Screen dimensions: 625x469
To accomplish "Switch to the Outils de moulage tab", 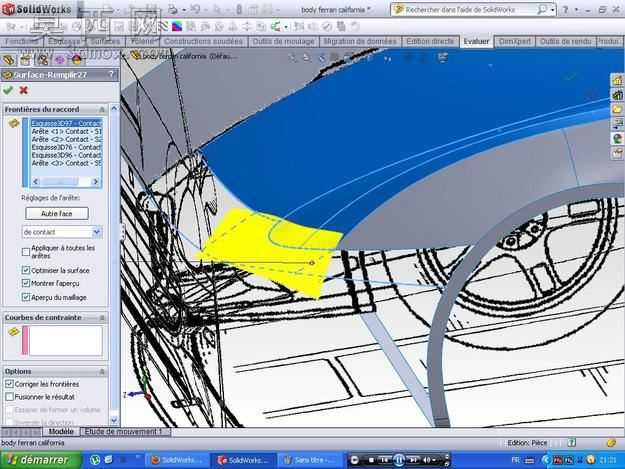I will (283, 41).
